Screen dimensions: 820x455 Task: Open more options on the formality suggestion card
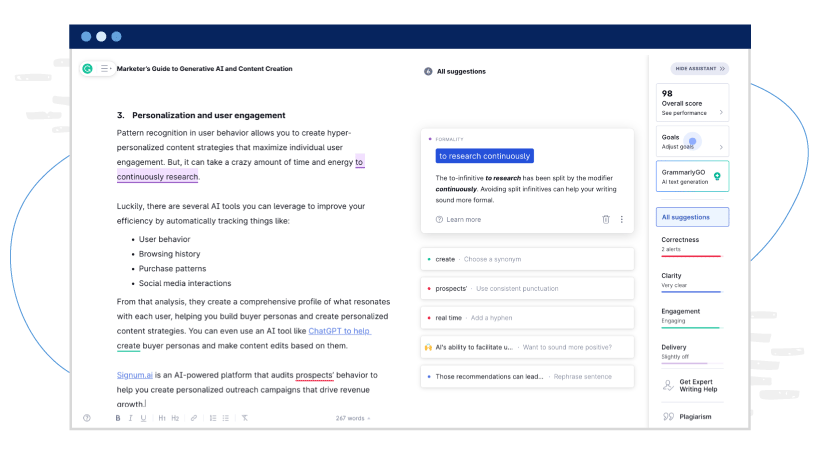point(621,219)
